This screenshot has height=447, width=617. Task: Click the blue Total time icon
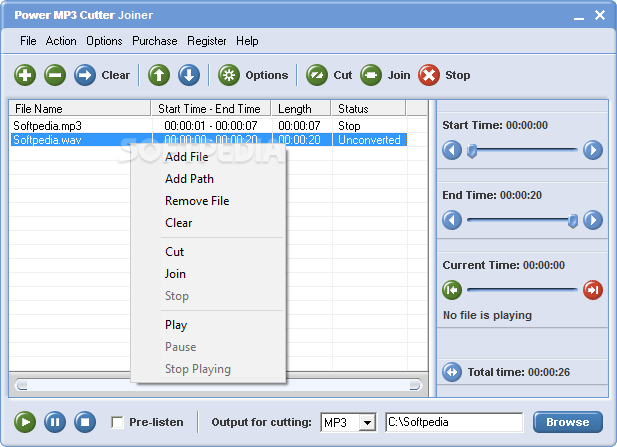coord(452,372)
